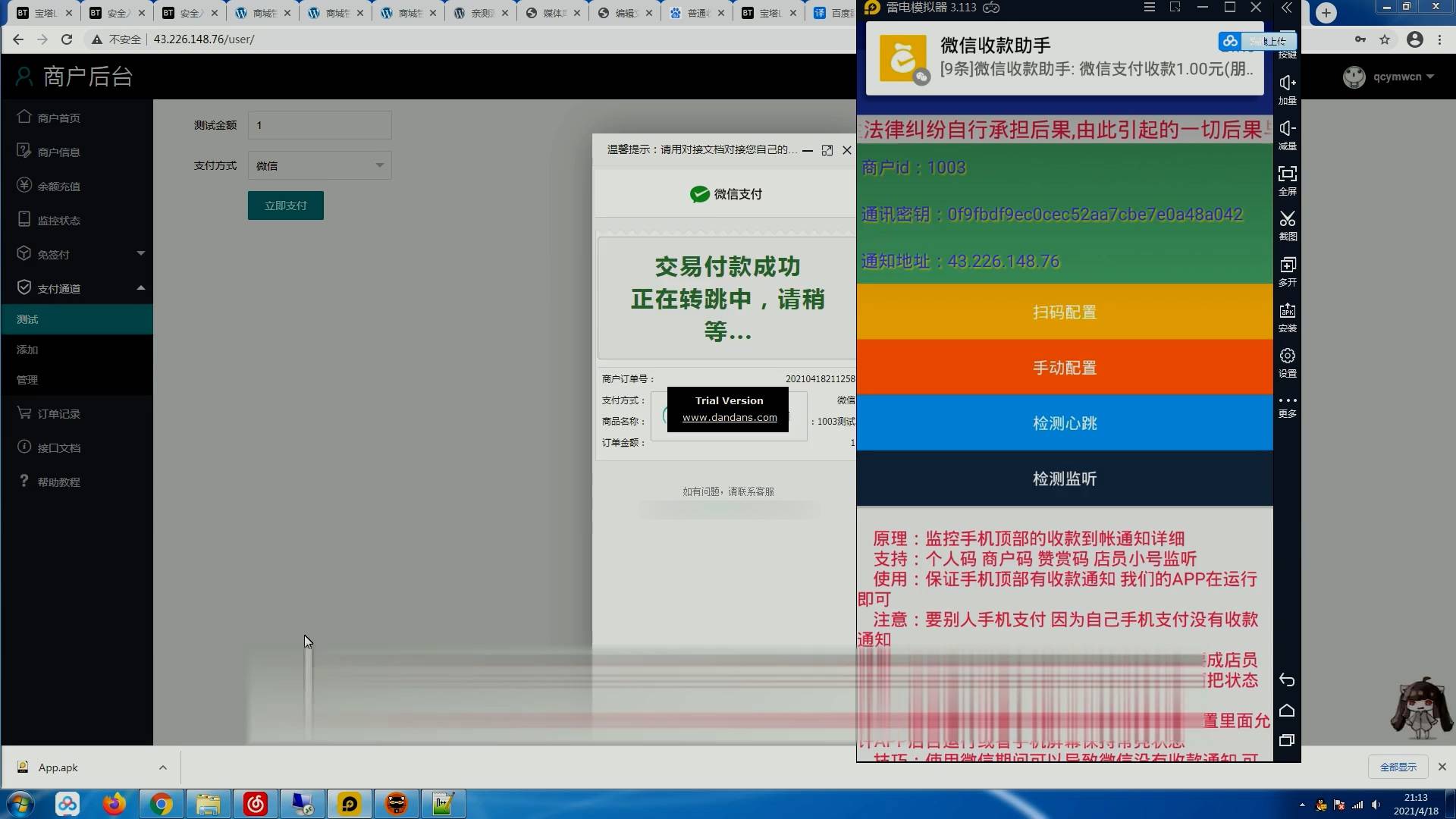Minimize the 温馨提示 payment dialog
Image resolution: width=1456 pixels, height=819 pixels.
click(x=808, y=150)
